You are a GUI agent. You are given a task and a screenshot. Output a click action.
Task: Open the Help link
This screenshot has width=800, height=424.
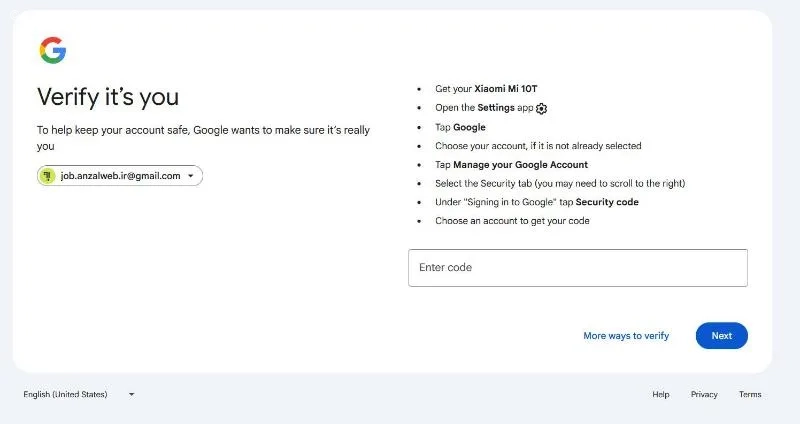click(x=661, y=394)
